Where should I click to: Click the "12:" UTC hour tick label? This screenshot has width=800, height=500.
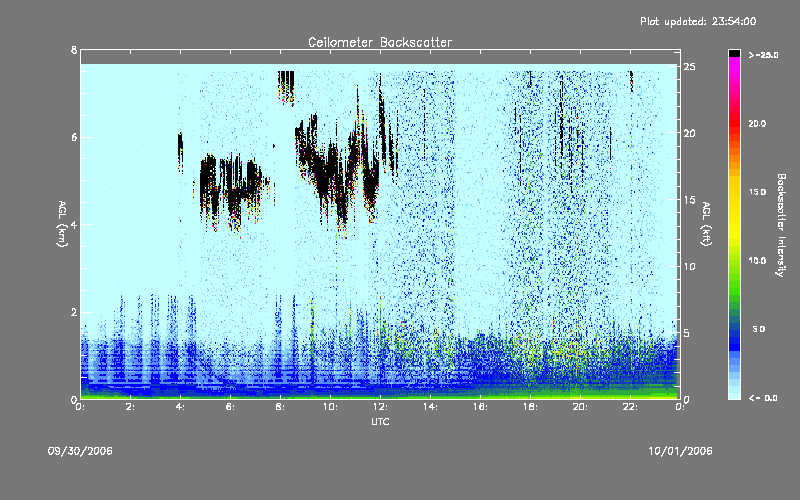pyautogui.click(x=380, y=407)
